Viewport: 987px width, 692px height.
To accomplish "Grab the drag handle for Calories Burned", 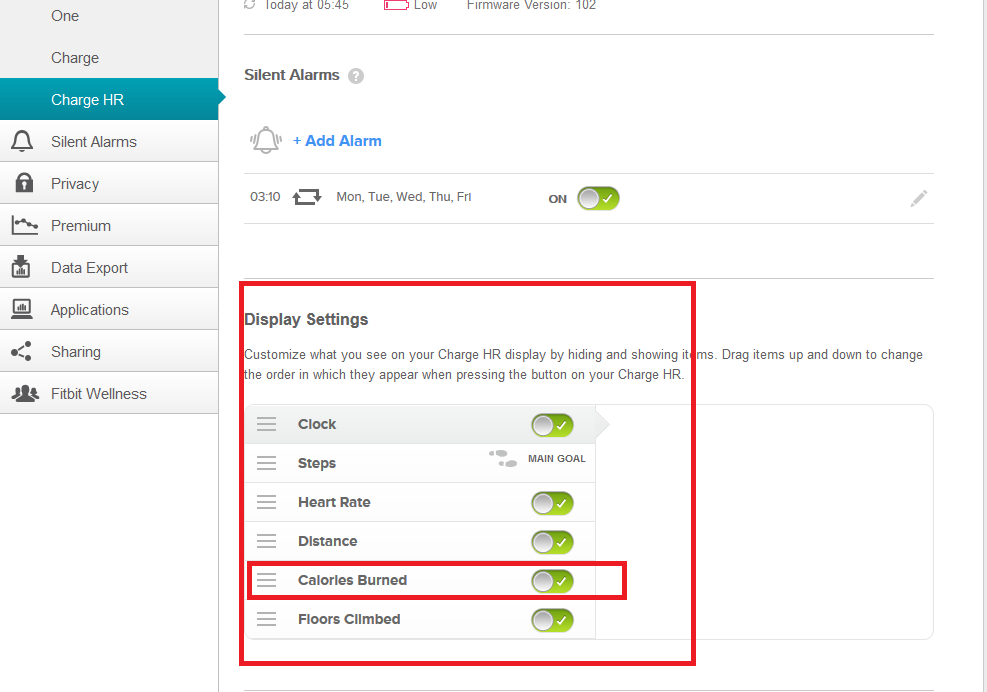I will (x=266, y=580).
